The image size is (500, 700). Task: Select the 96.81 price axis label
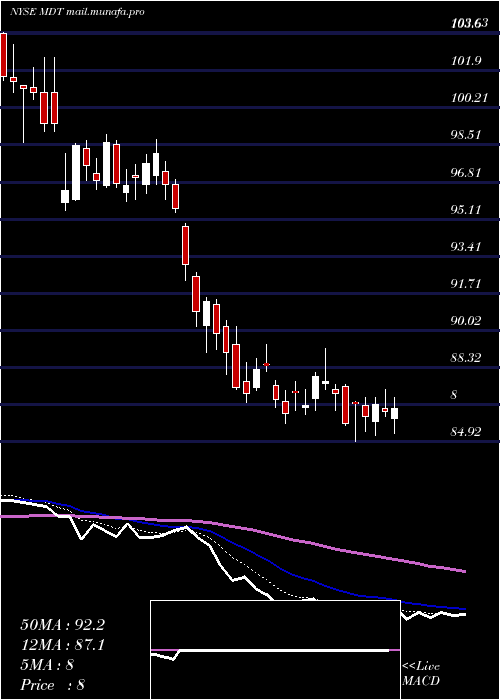466,172
